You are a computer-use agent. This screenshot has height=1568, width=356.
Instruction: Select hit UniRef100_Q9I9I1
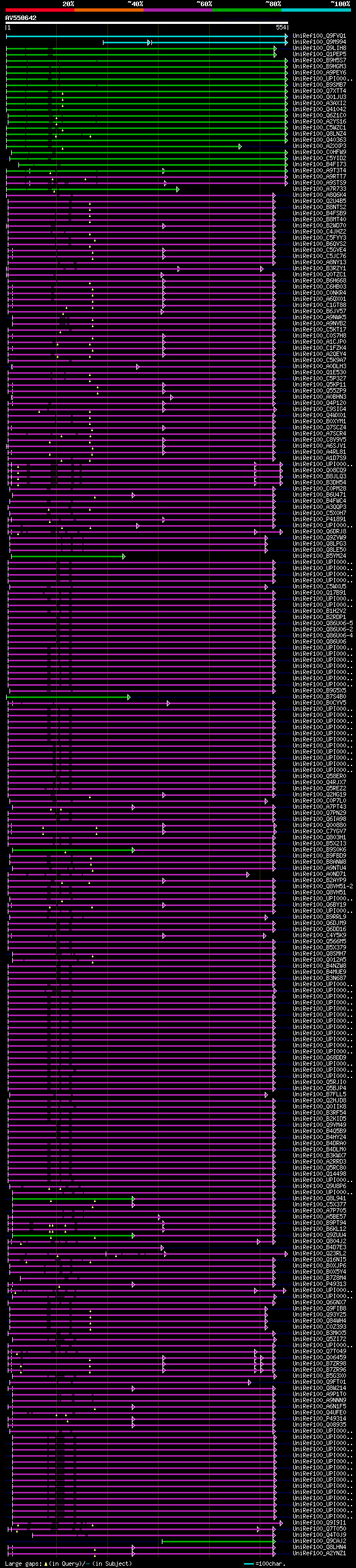tap(319, 1522)
